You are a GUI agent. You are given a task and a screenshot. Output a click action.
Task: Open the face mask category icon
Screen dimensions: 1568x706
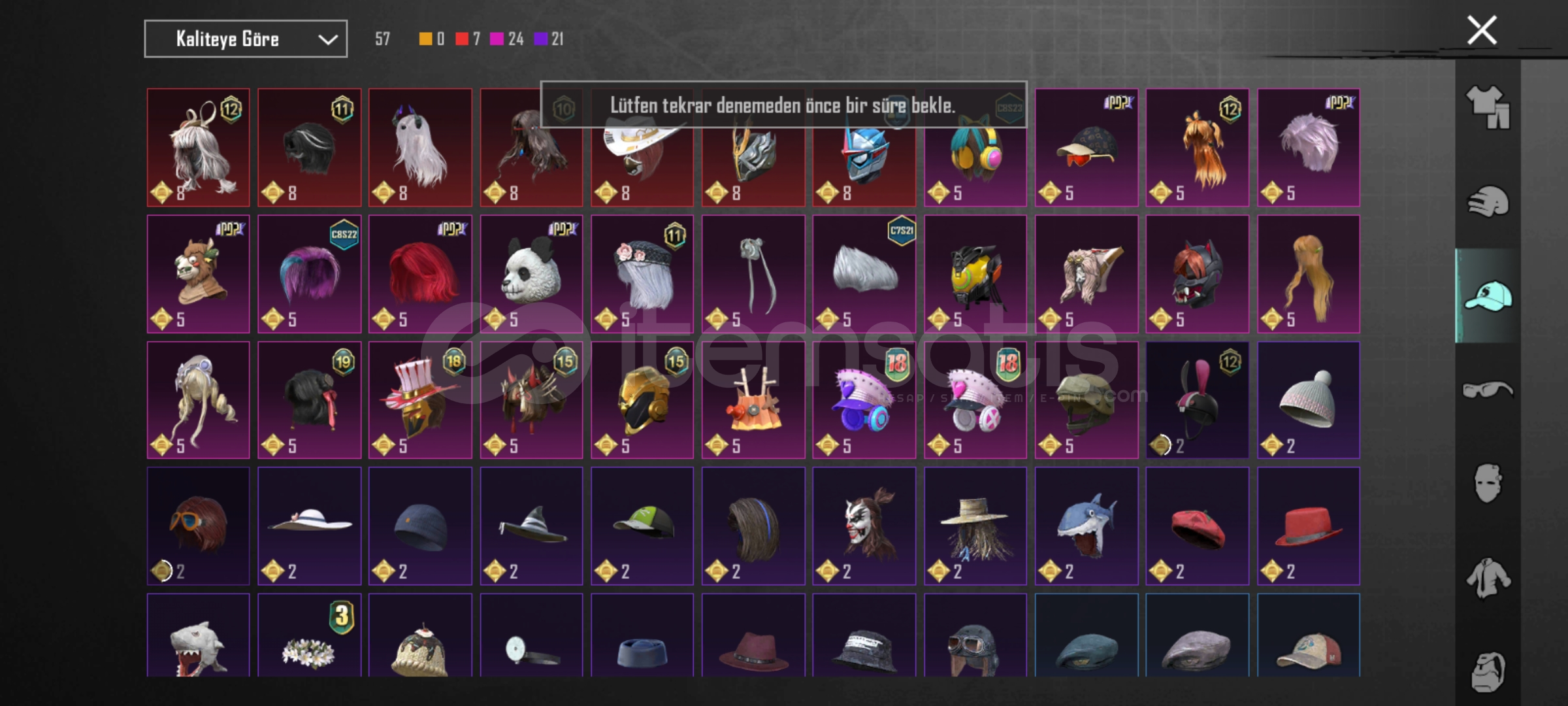click(x=1488, y=484)
